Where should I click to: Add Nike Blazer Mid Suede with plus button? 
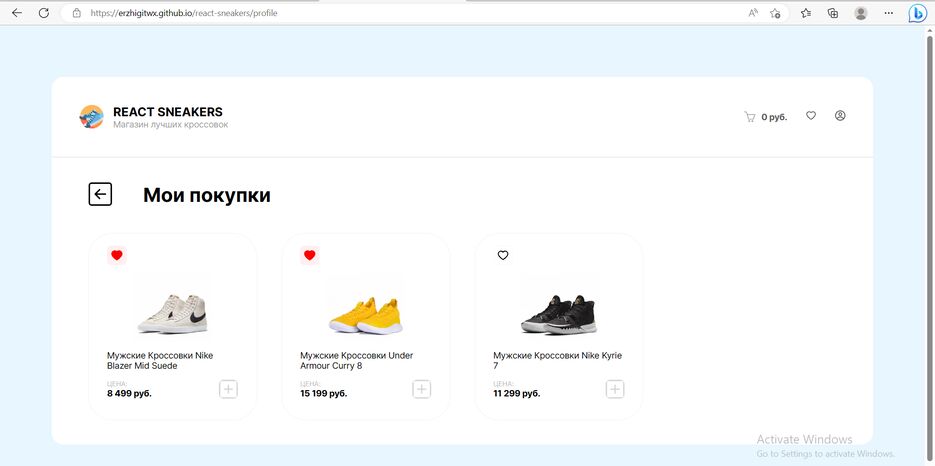pyautogui.click(x=228, y=390)
